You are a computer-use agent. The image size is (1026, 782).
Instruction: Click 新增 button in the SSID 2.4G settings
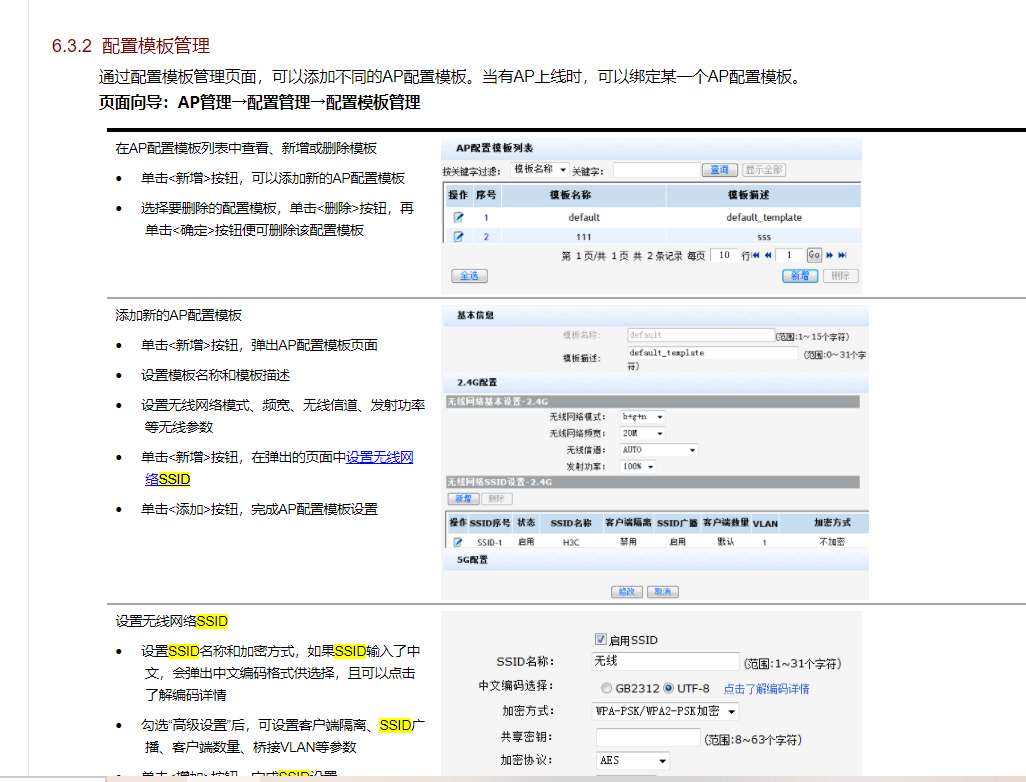(463, 499)
